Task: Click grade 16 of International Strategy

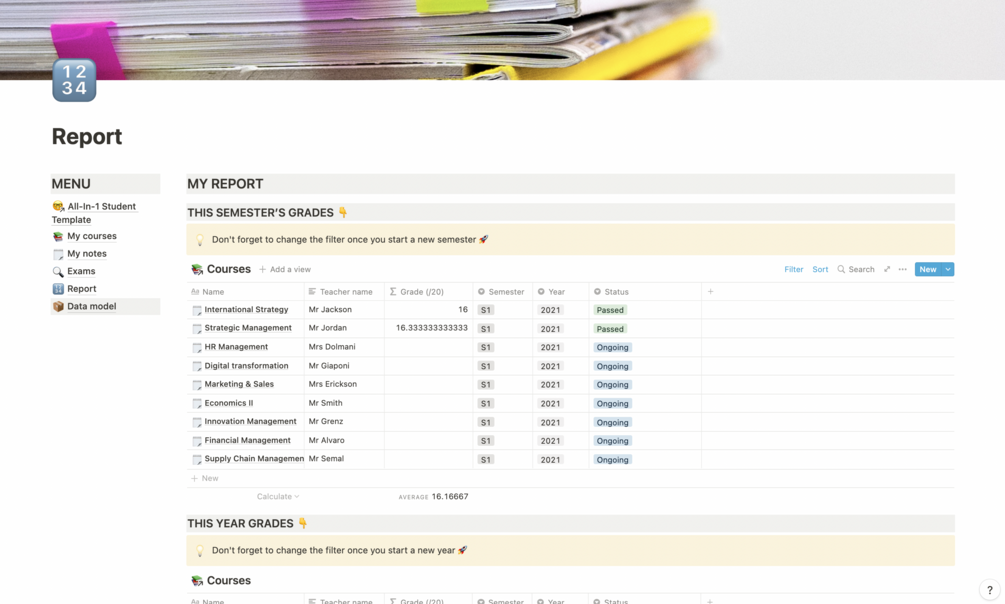Action: coord(428,310)
